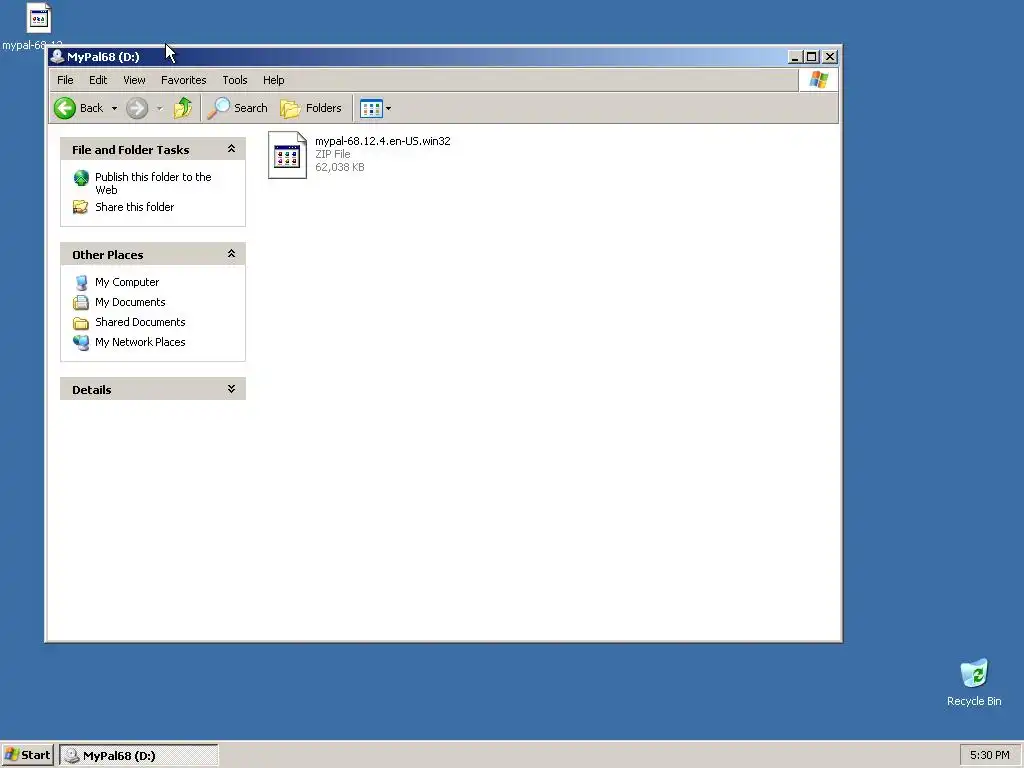This screenshot has width=1024, height=768.
Task: Select the mypal-68 desktop file icon
Action: click(x=39, y=18)
